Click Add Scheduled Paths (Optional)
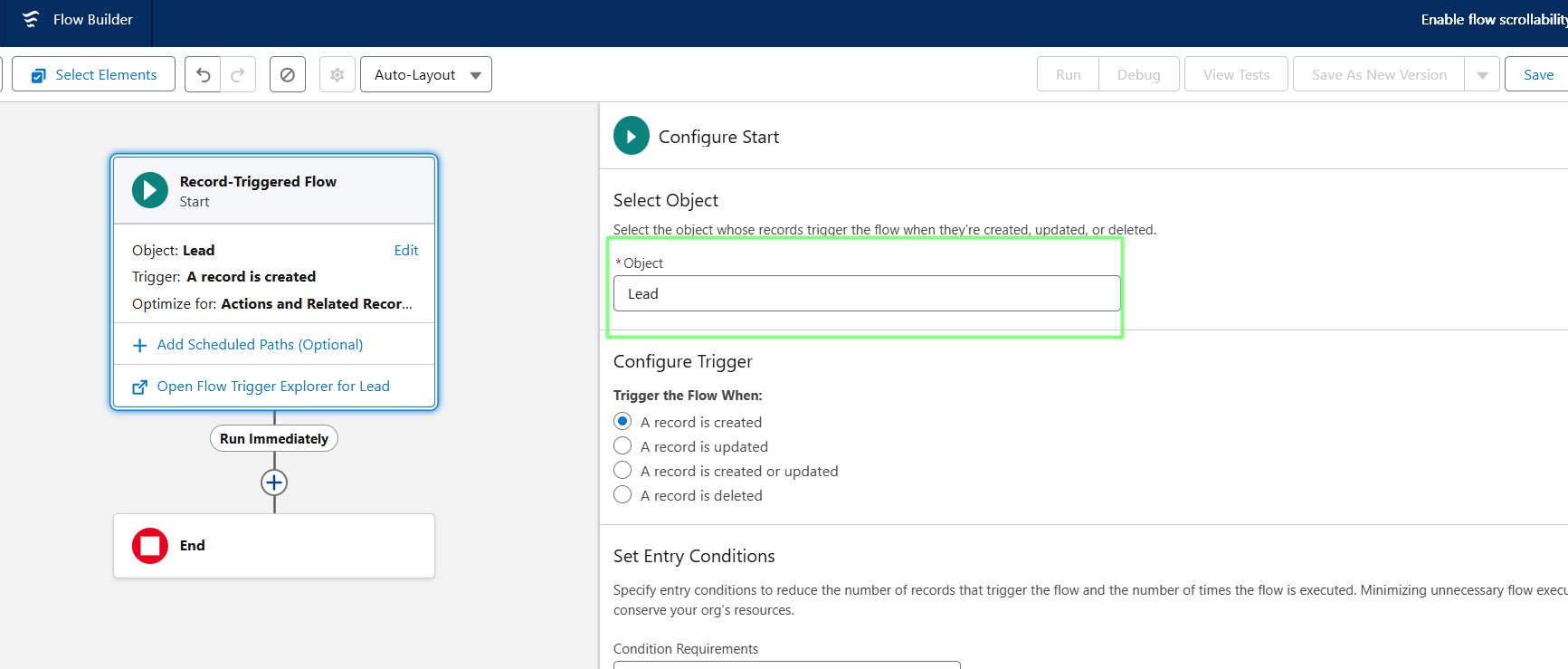The image size is (1568, 669). coord(260,345)
